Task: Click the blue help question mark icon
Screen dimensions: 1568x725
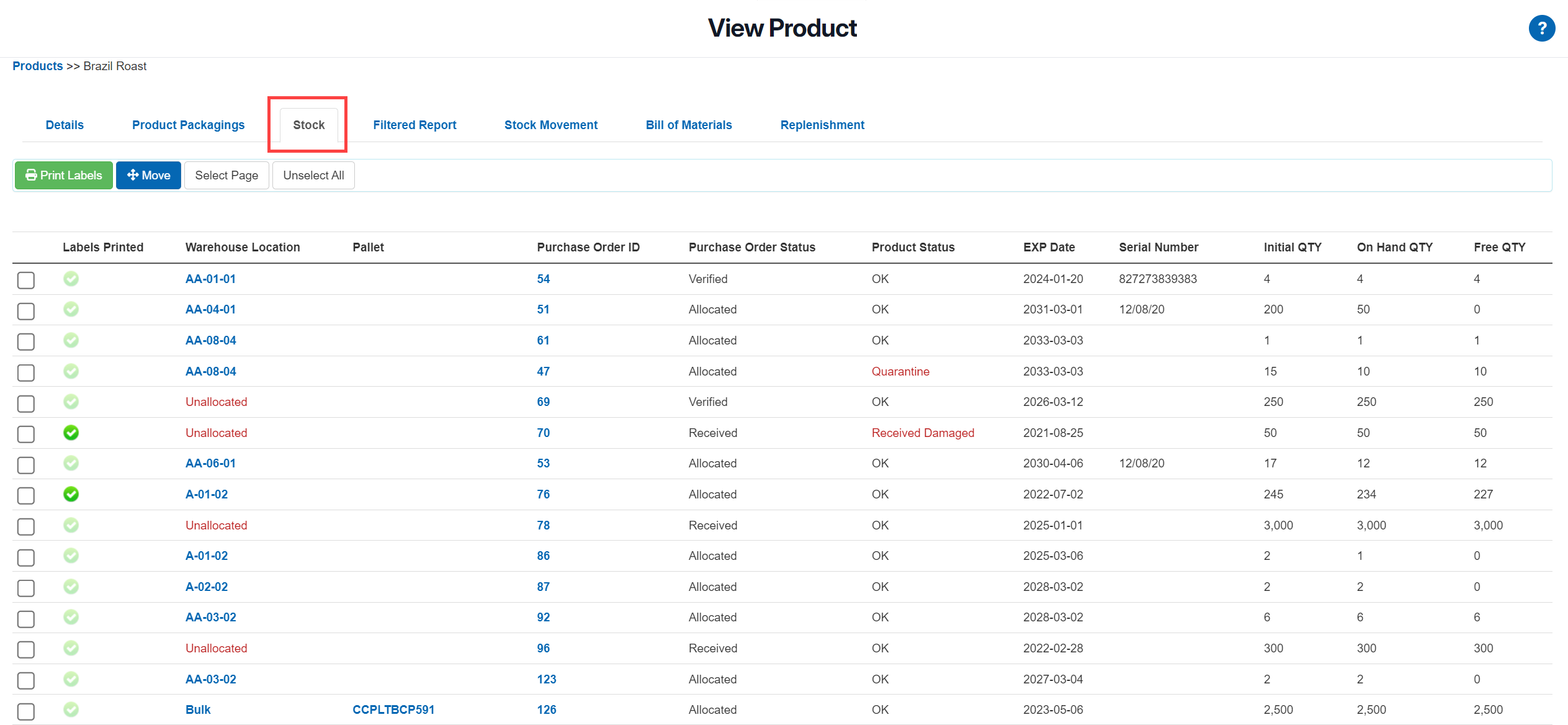Action: coord(1541,29)
